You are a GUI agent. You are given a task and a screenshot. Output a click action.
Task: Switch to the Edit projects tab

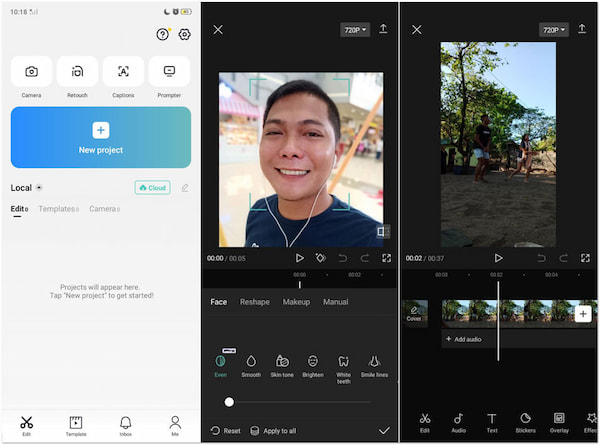click(19, 209)
